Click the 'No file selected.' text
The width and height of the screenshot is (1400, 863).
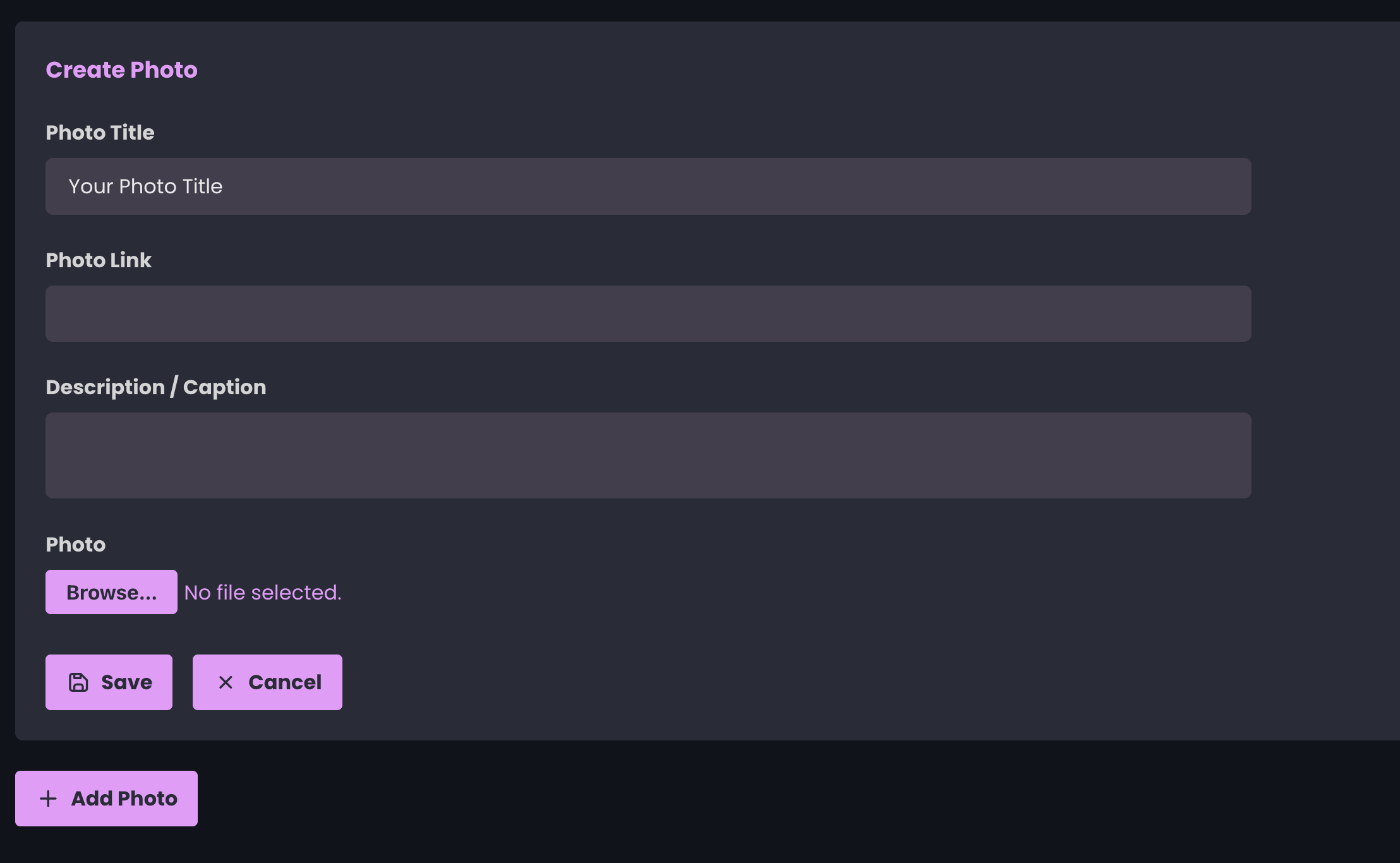pyautogui.click(x=263, y=593)
